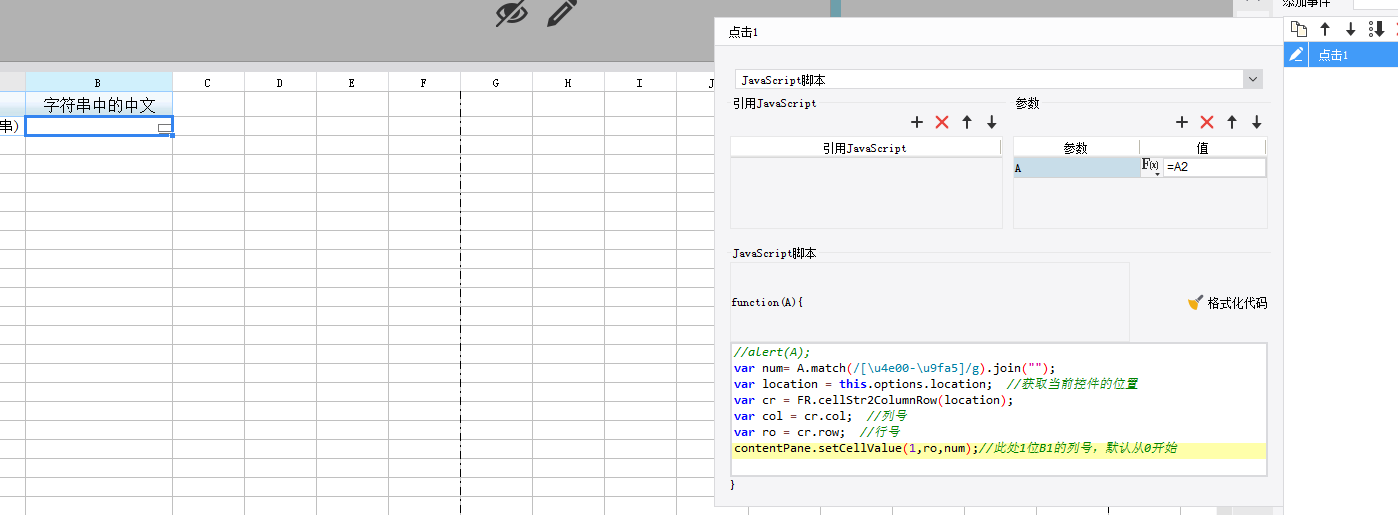
Task: Move referenced JavaScript down arrow
Action: tap(991, 122)
